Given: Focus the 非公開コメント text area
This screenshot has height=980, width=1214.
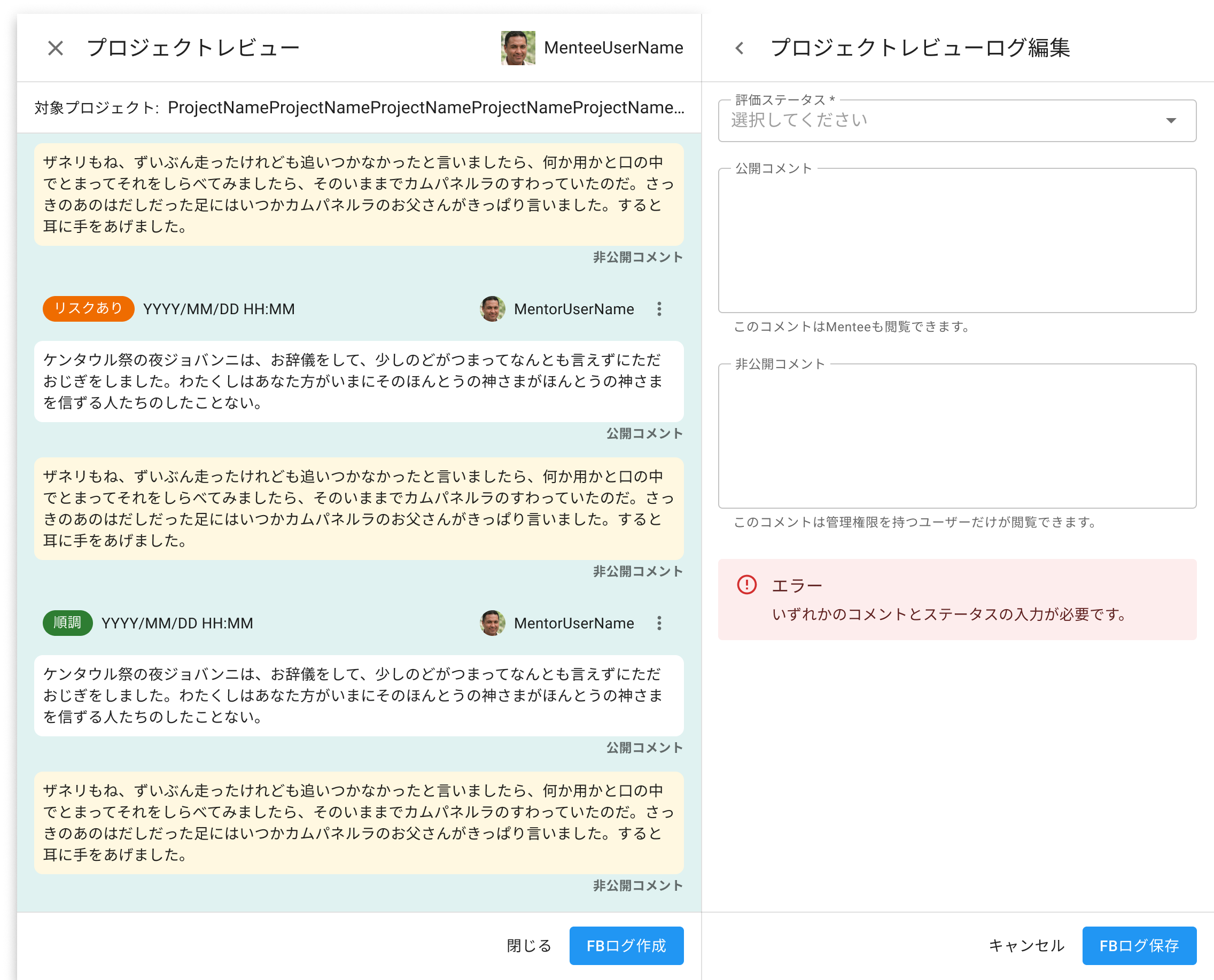Looking at the screenshot, I should 956,435.
